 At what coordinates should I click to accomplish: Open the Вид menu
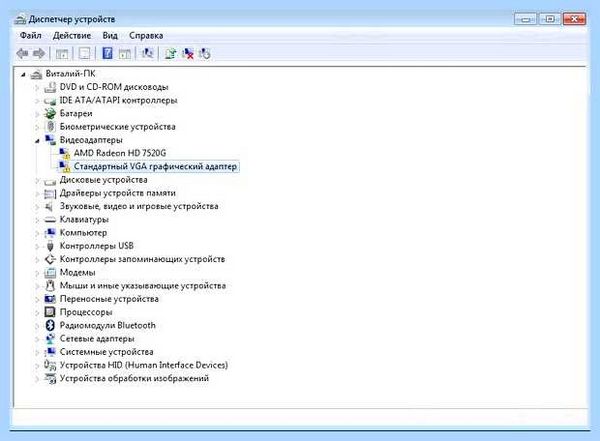point(110,36)
